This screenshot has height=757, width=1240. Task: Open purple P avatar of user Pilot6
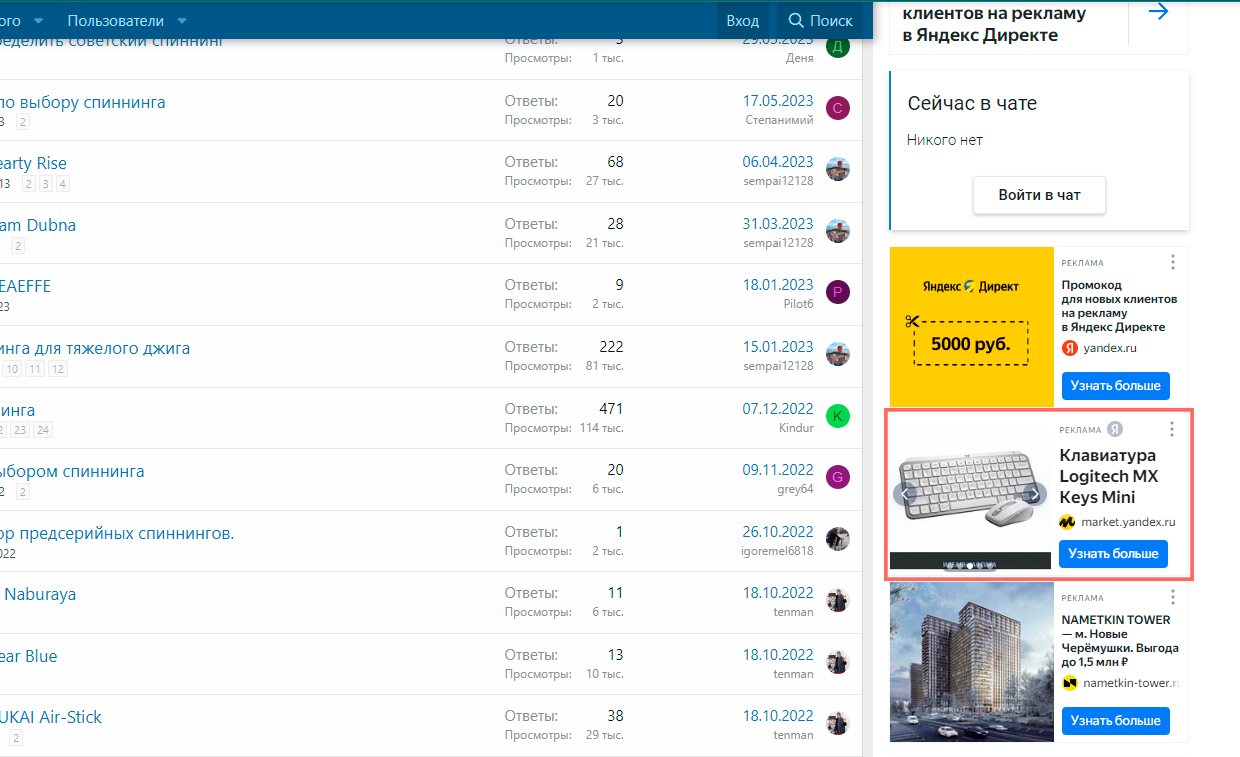[x=838, y=292]
